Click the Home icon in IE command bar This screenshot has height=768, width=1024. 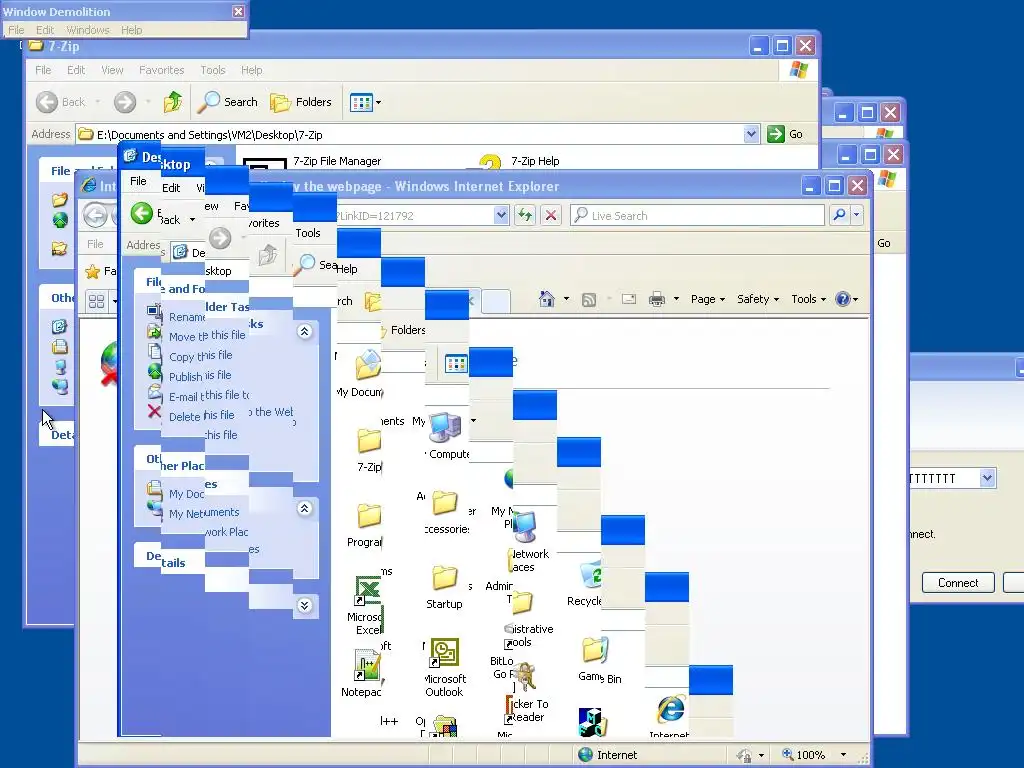[x=547, y=299]
